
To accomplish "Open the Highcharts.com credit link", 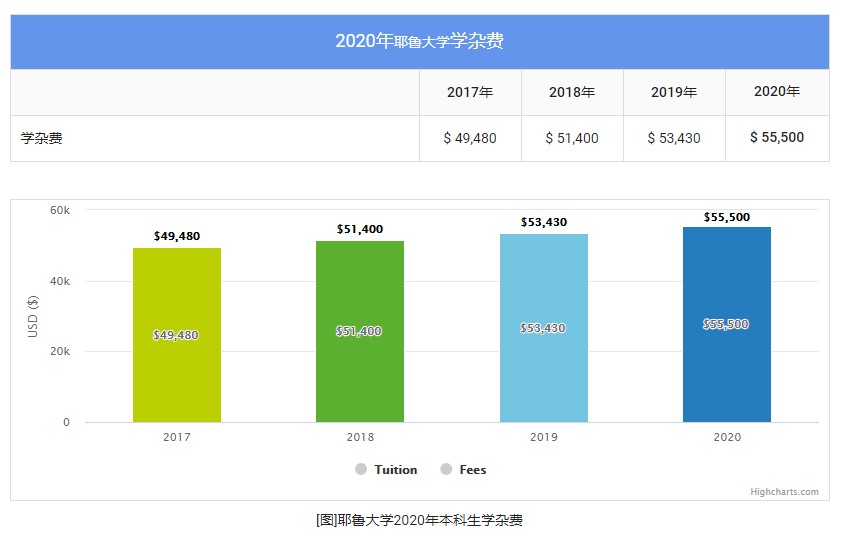I will pos(784,492).
